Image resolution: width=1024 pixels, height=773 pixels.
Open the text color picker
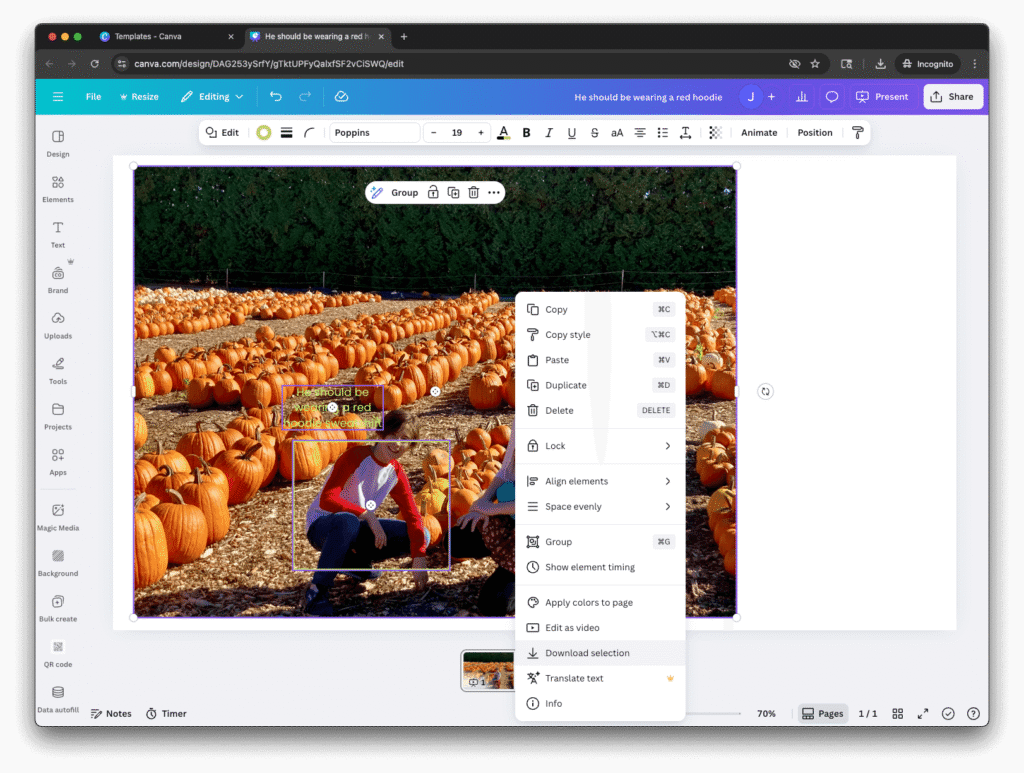(503, 133)
